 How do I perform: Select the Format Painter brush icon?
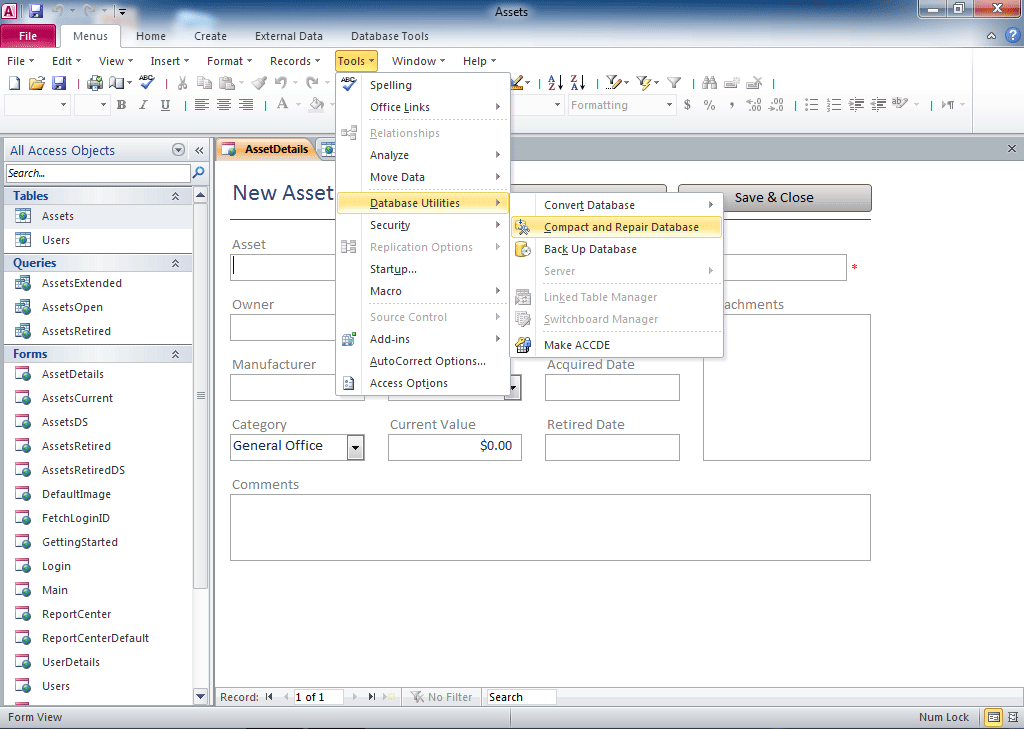[259, 83]
